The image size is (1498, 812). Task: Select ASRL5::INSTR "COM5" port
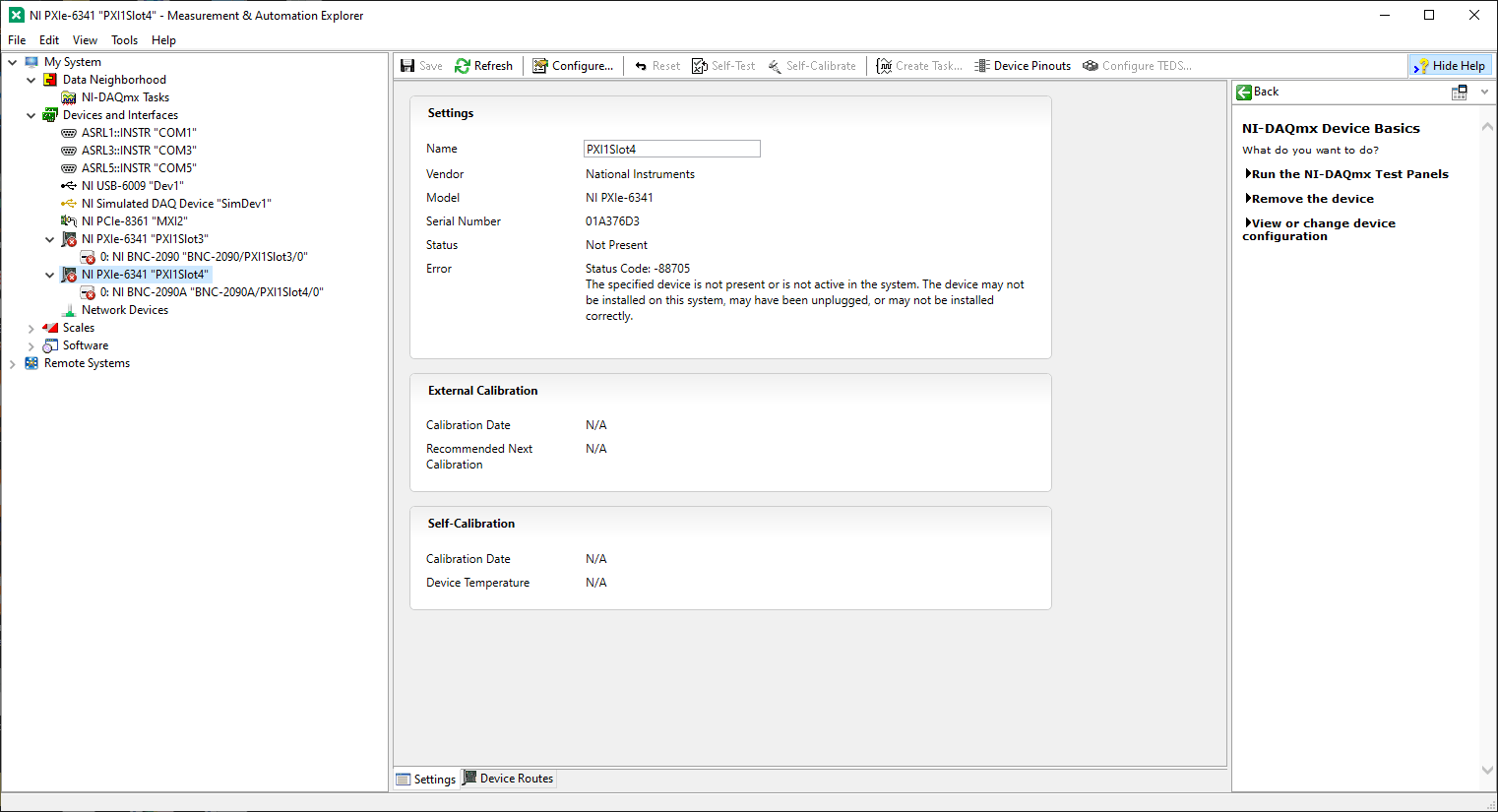click(x=139, y=168)
